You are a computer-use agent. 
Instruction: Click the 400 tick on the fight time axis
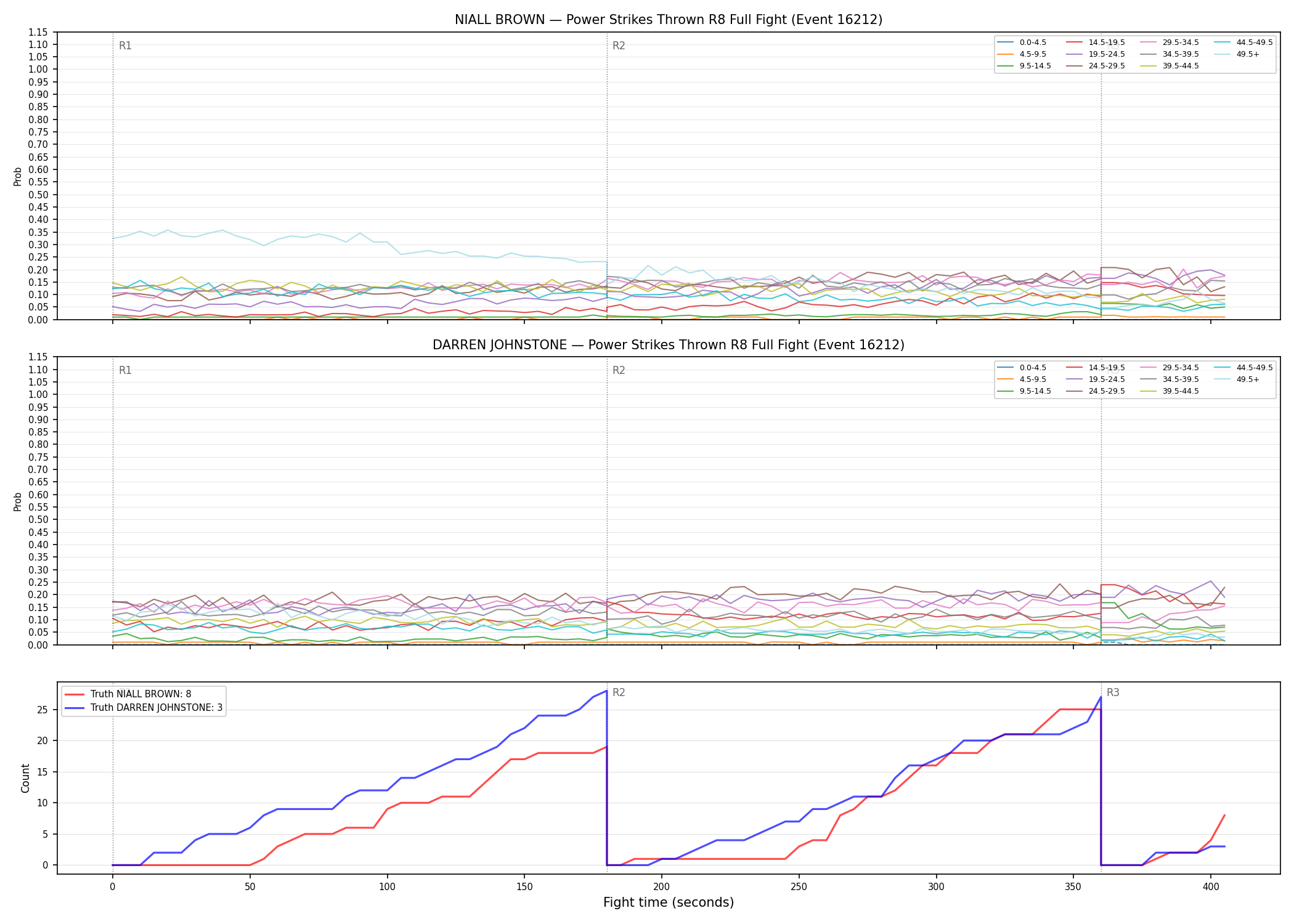pyautogui.click(x=1210, y=886)
